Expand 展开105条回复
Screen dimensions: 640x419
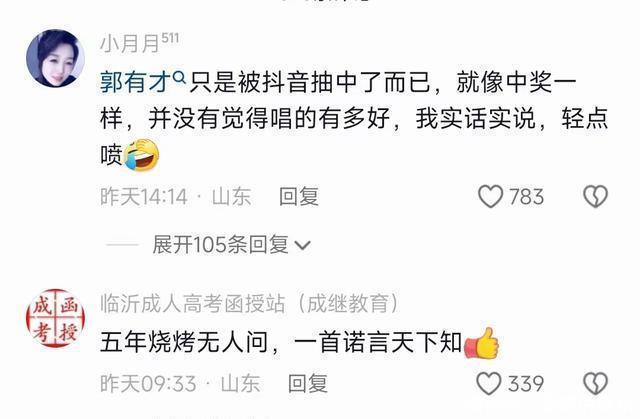[x=231, y=245]
